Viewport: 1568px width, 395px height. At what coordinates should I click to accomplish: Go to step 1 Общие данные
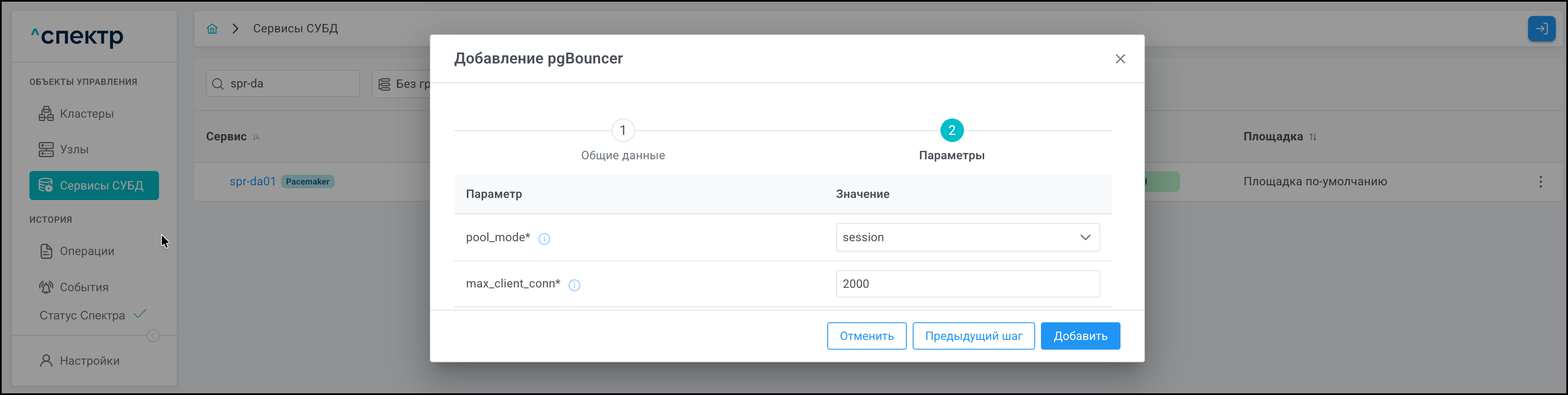(622, 131)
